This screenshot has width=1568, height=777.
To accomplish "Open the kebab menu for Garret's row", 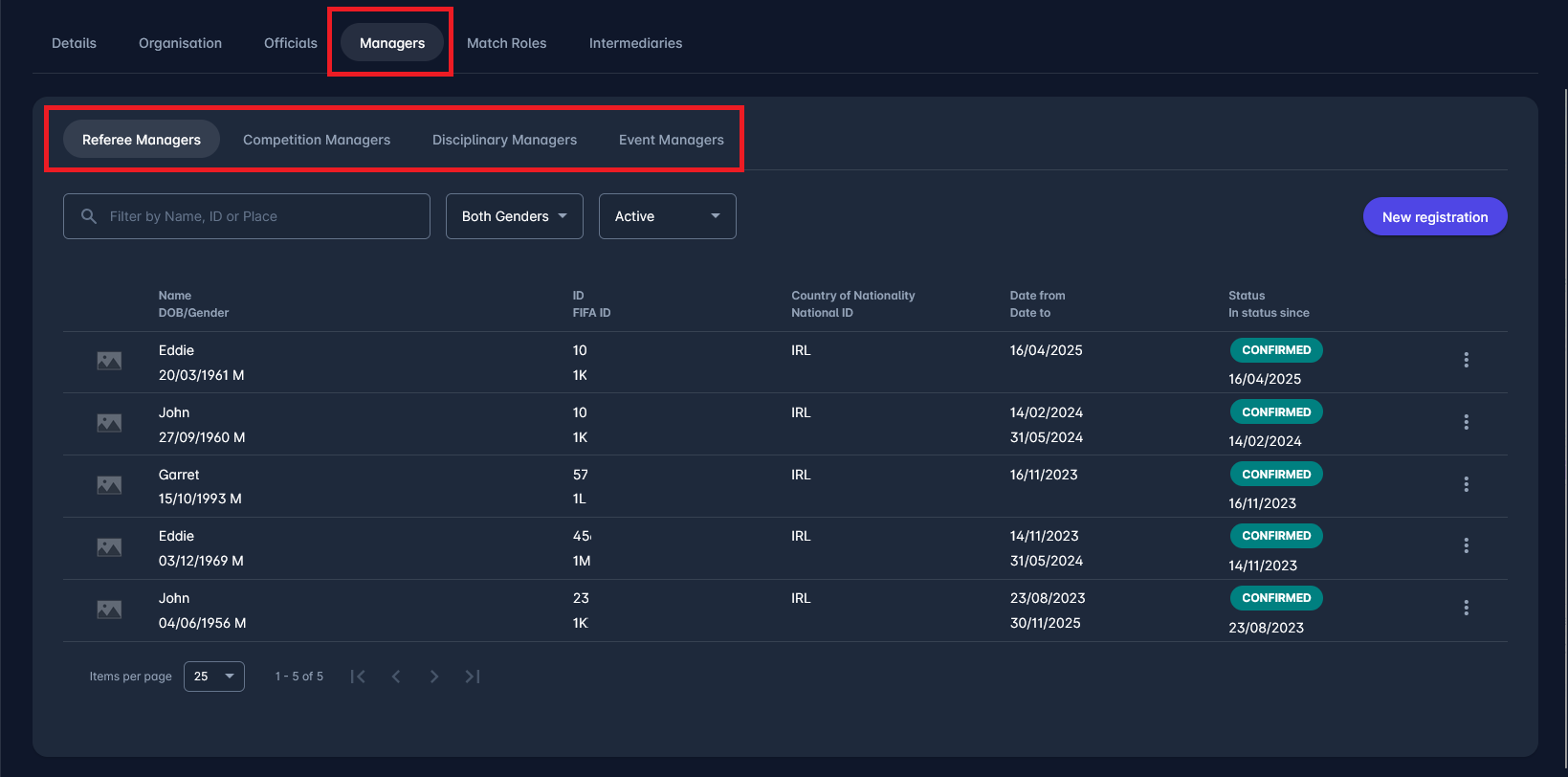I will coord(1466,484).
